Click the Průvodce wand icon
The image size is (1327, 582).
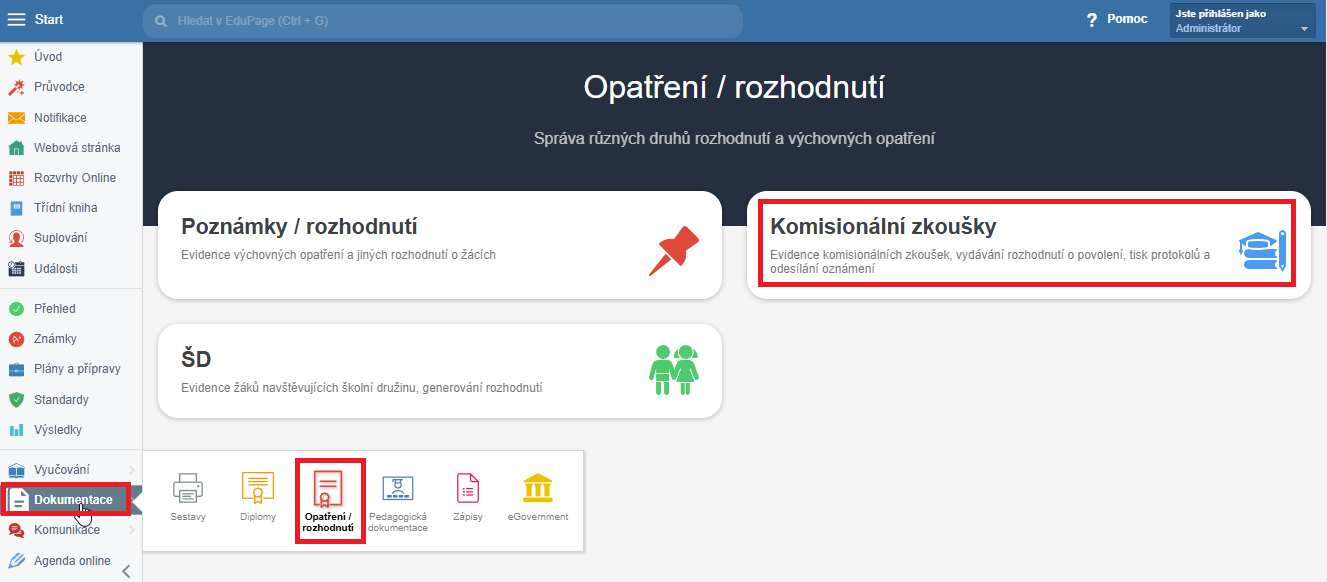pos(16,87)
